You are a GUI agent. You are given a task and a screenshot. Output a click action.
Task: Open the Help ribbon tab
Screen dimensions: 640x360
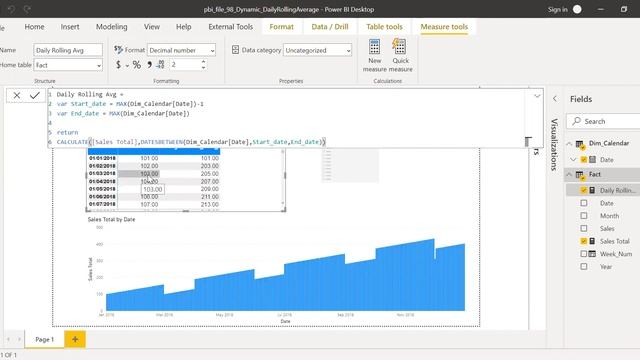pyautogui.click(x=183, y=27)
